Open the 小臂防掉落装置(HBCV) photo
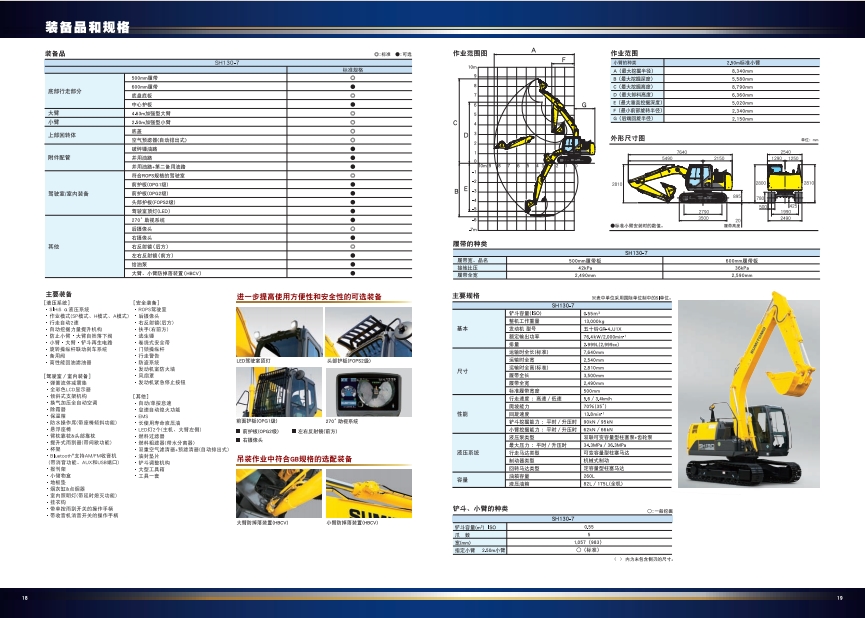The height and width of the screenshot is (618, 865). coord(369,493)
